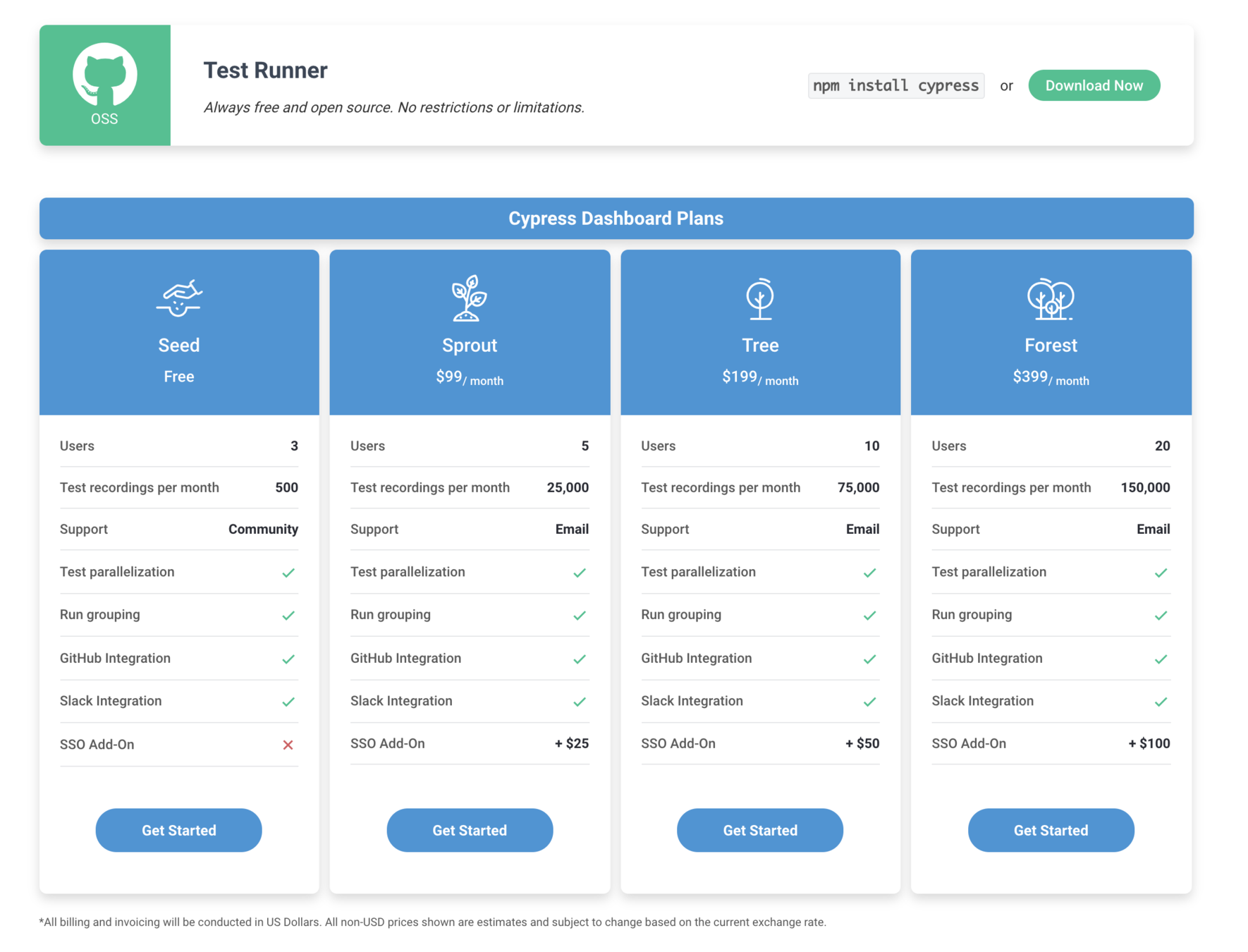Viewport: 1248px width, 952px height.
Task: Click Seed's Test parallelization checkmark
Action: 288,573
